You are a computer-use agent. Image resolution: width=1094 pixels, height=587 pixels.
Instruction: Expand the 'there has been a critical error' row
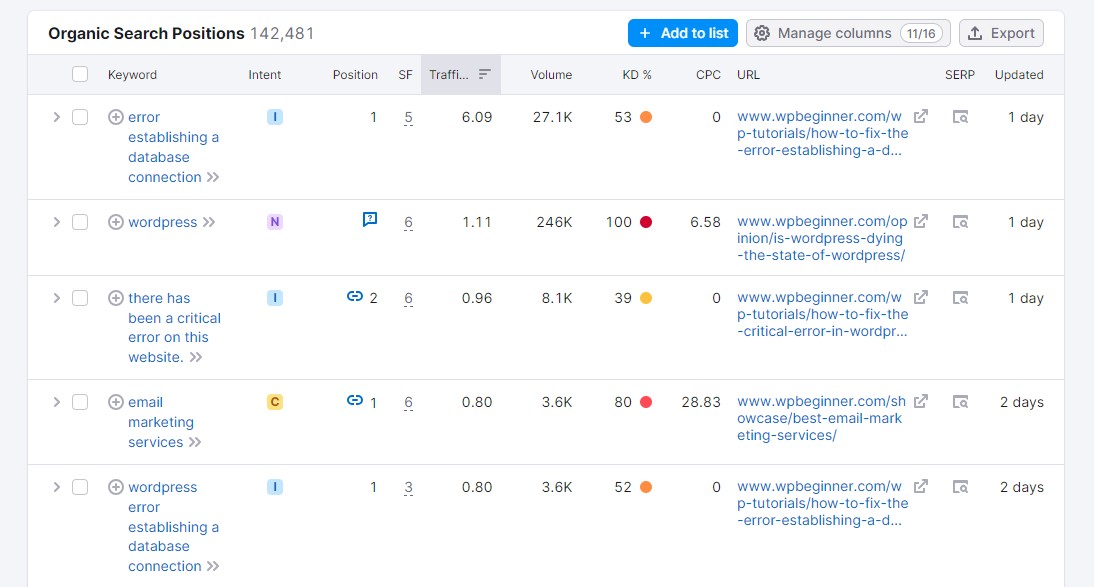click(x=57, y=298)
